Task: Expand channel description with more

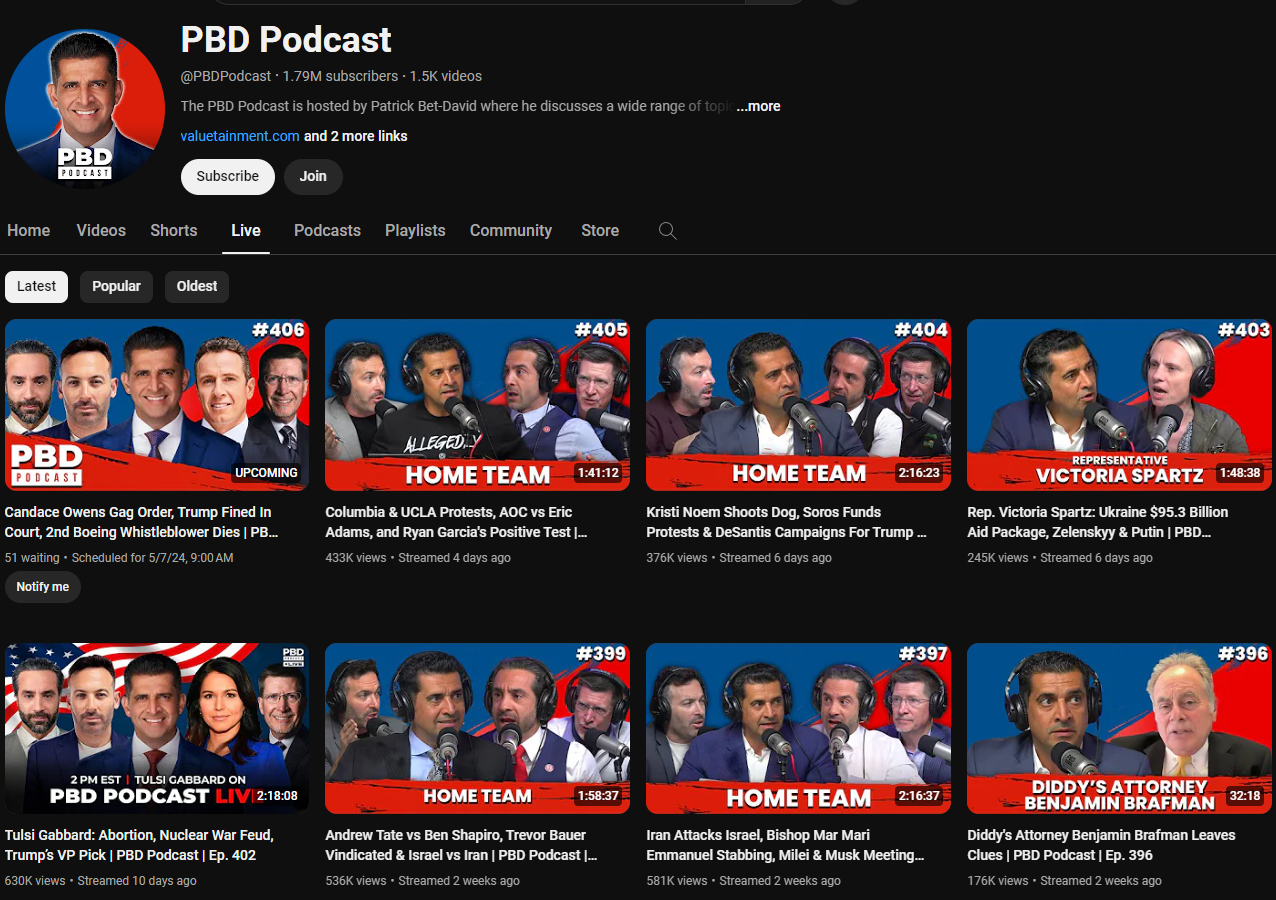Action: (758, 106)
